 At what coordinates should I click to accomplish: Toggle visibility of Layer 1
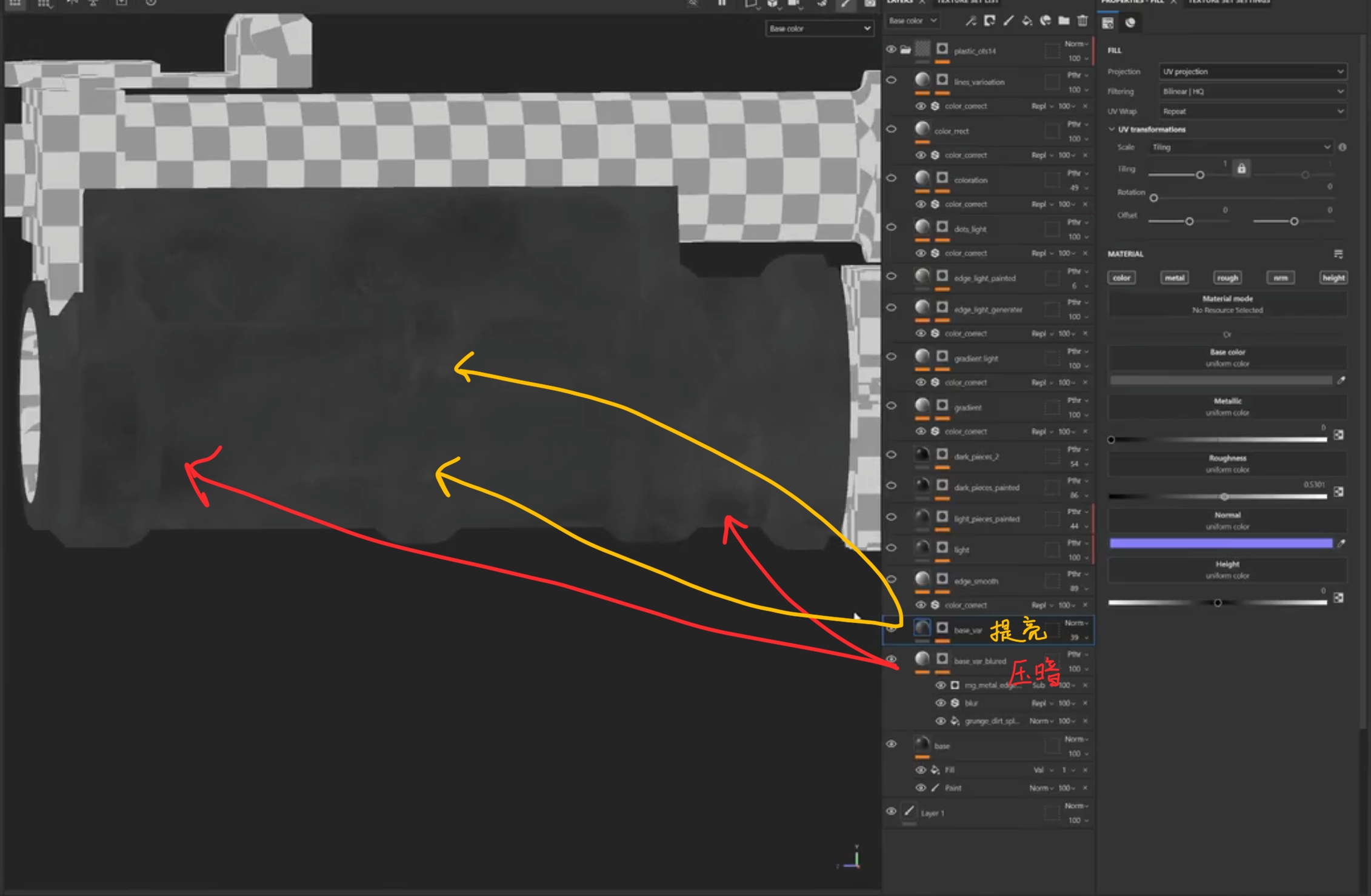point(891,811)
